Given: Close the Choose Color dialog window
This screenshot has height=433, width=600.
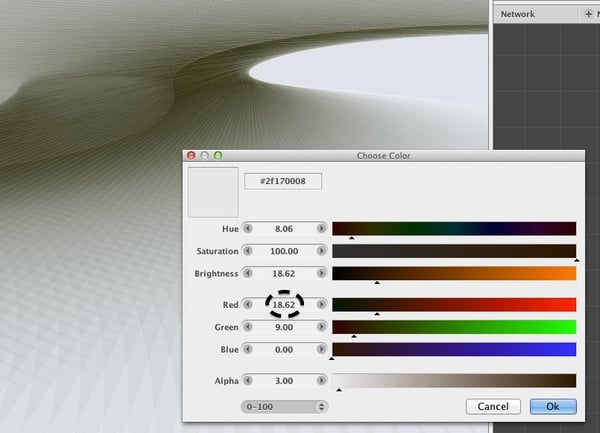Looking at the screenshot, I should (x=191, y=155).
